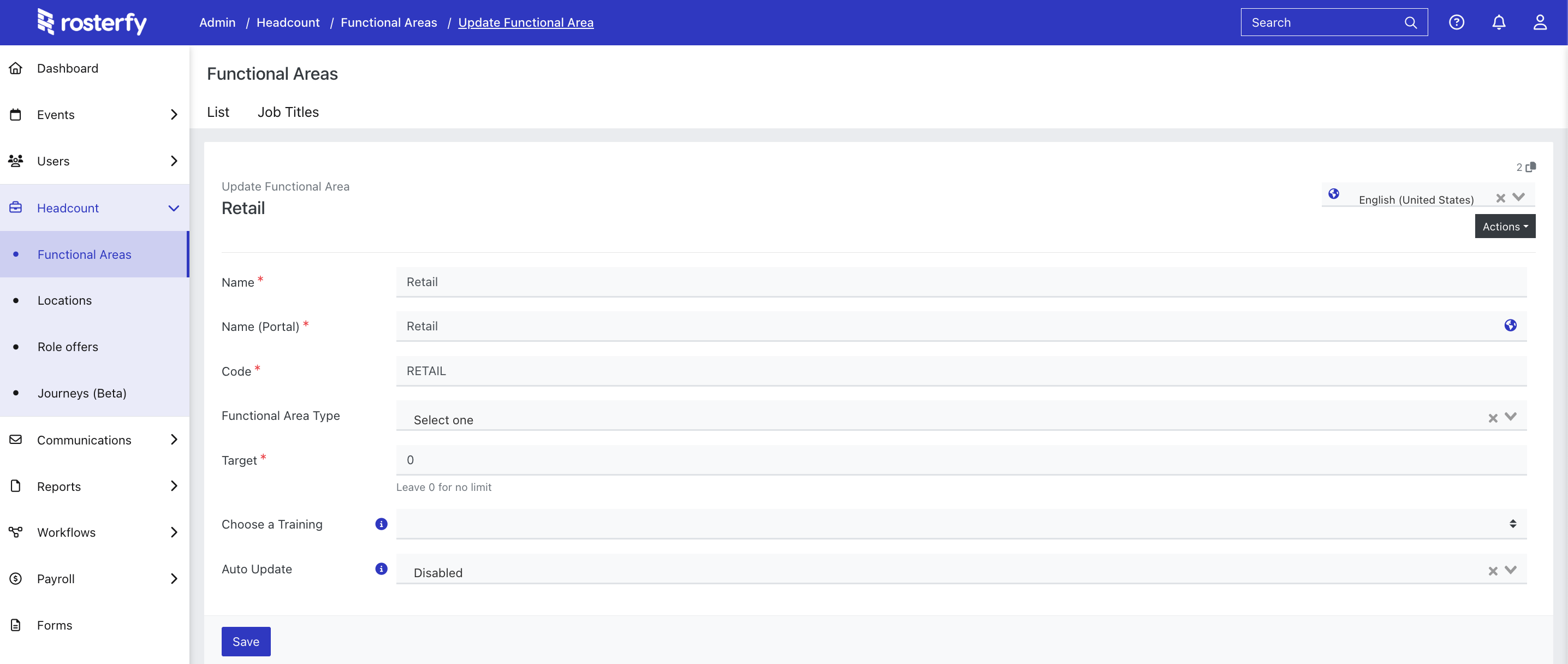
Task: Open the user profile icon
Action: click(x=1540, y=22)
